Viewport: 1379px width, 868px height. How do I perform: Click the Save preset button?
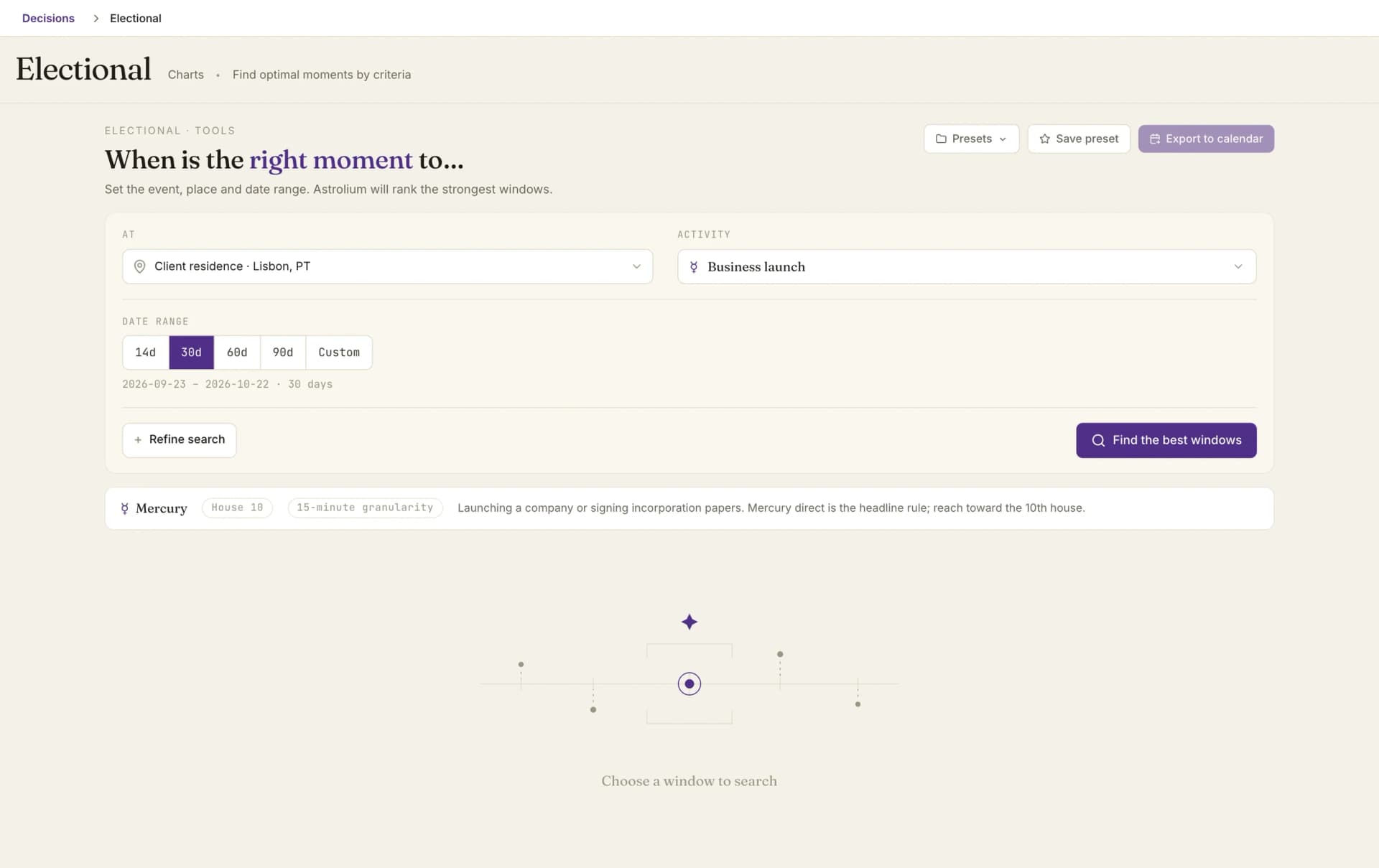pos(1078,139)
